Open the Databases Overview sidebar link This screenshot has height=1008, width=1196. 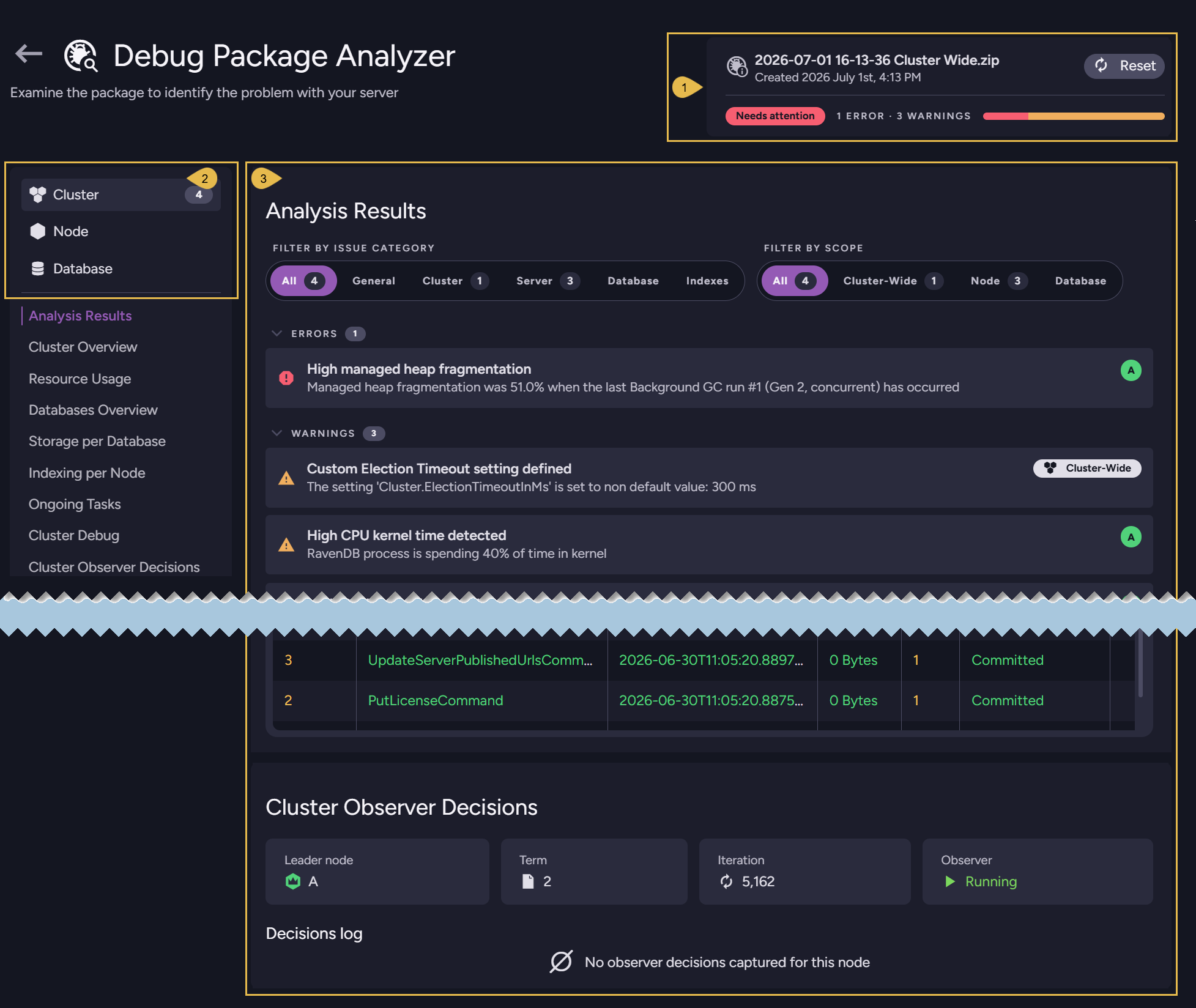tap(93, 410)
